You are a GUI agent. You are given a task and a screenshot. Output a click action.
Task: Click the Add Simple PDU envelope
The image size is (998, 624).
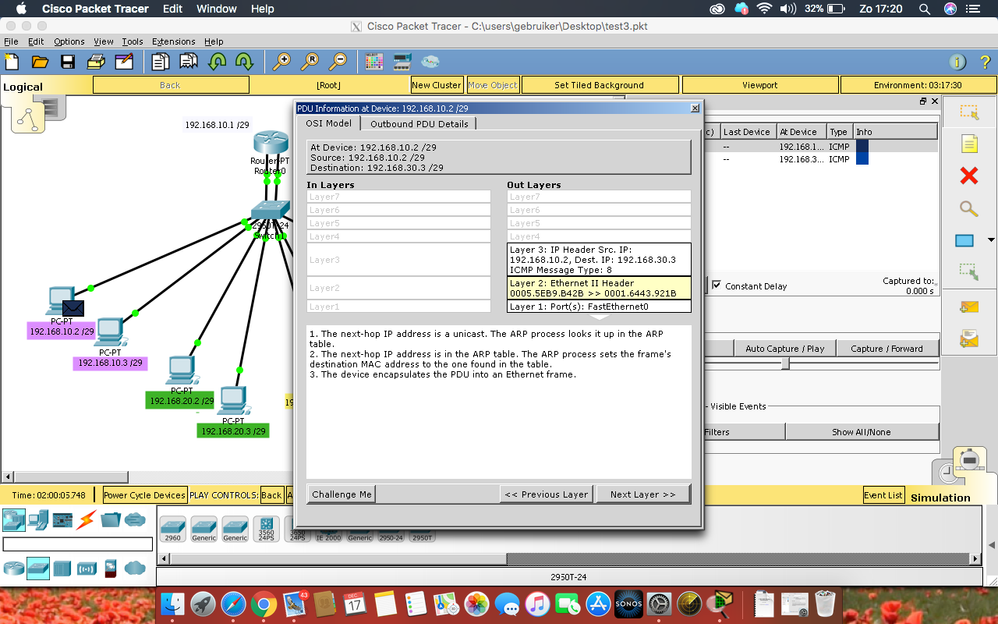coord(969,308)
